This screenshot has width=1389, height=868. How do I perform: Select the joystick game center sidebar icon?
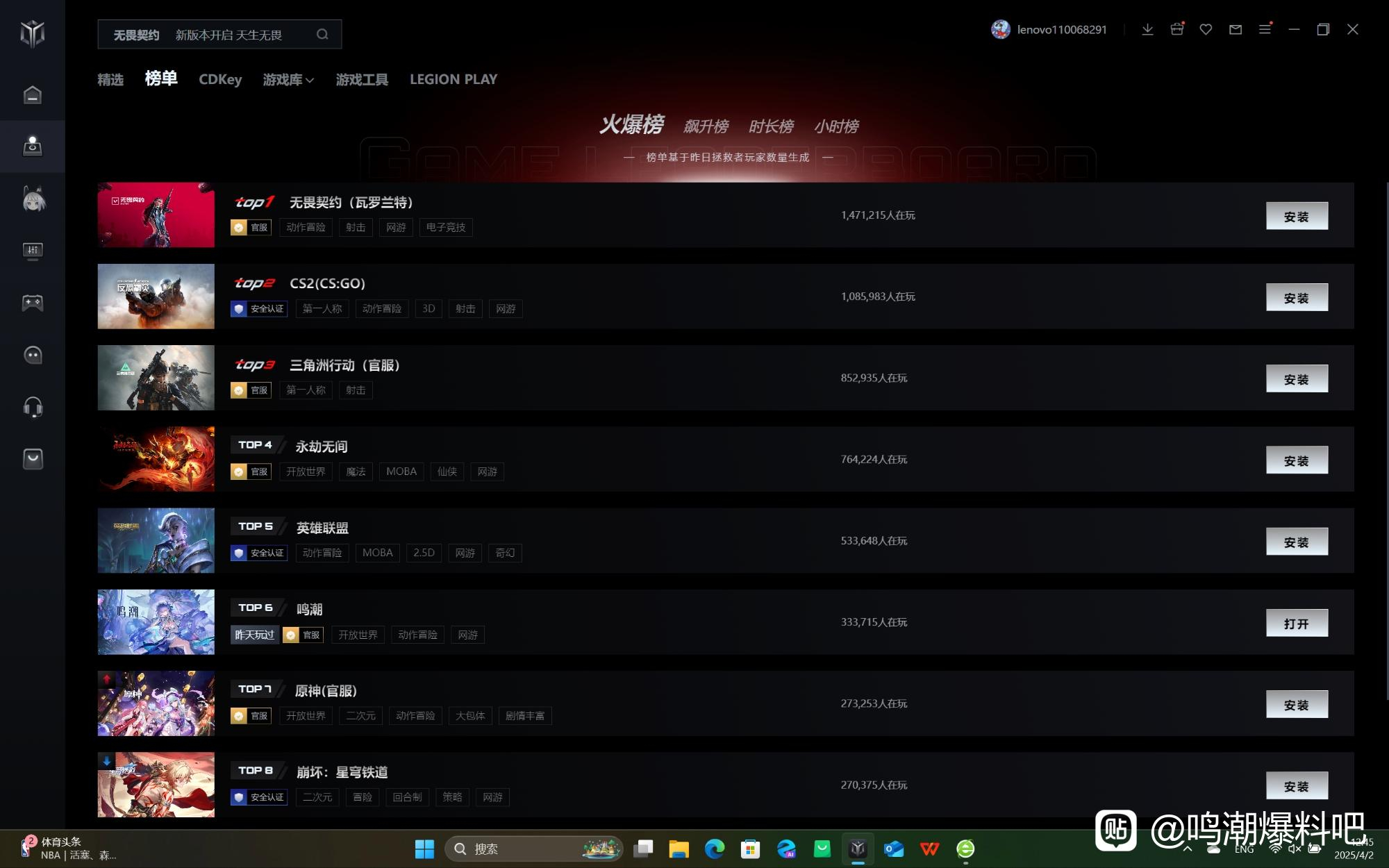point(33,146)
